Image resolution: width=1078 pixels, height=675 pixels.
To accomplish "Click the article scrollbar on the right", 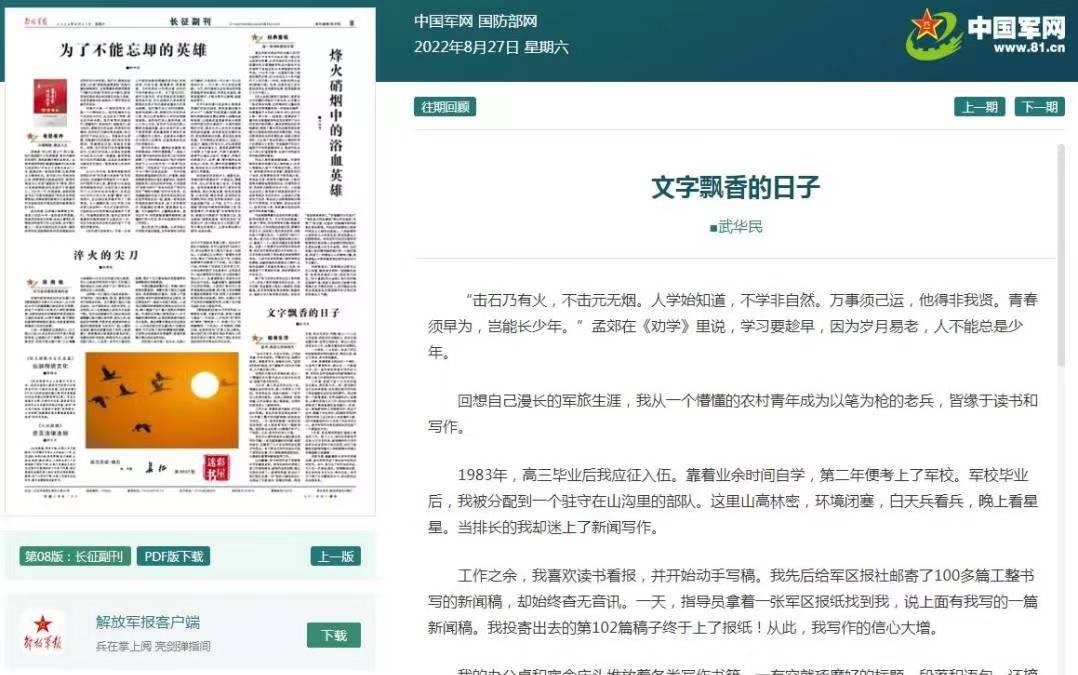I will click(1061, 254).
